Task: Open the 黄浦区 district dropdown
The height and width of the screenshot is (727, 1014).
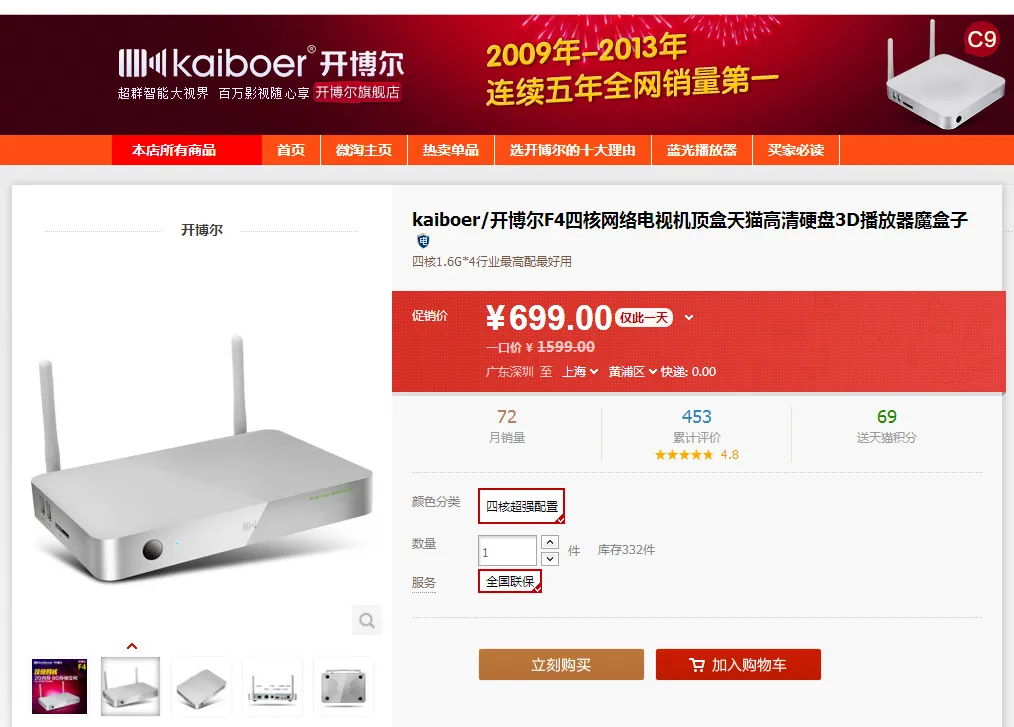Action: click(632, 371)
